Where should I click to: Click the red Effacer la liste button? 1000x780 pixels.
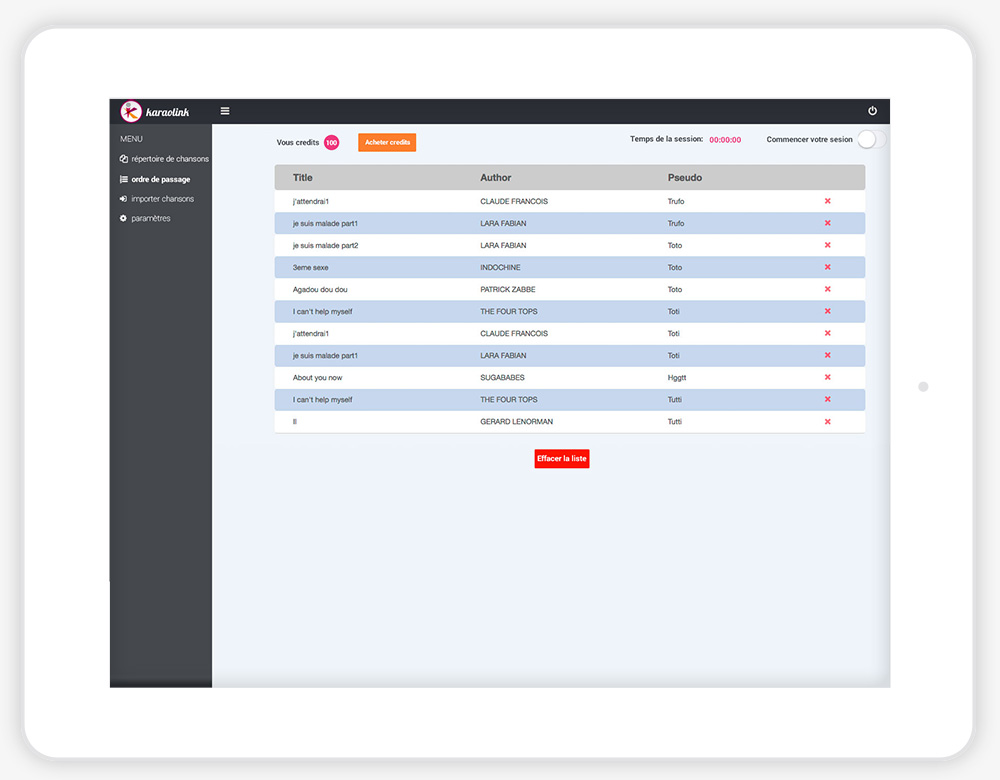click(x=562, y=459)
